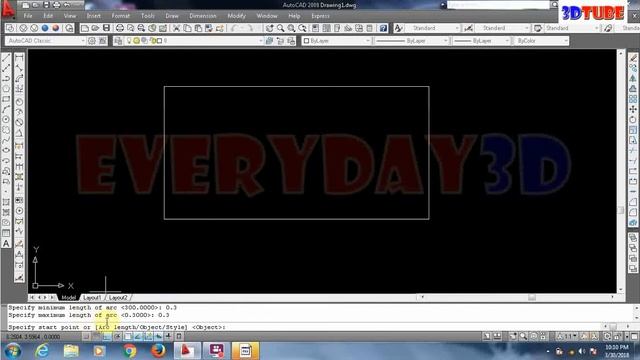The width and height of the screenshot is (640, 360).
Task: Open the Draw menu
Action: (172, 16)
